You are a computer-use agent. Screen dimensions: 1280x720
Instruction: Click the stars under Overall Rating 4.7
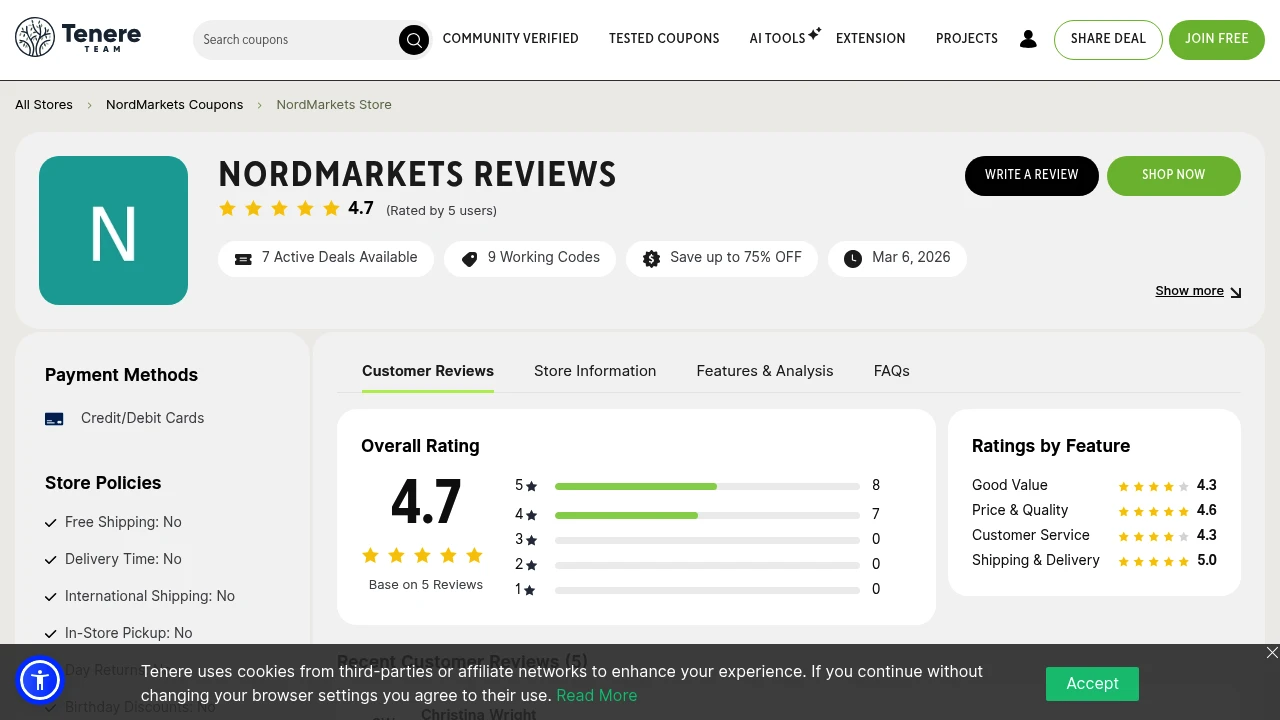(x=422, y=555)
